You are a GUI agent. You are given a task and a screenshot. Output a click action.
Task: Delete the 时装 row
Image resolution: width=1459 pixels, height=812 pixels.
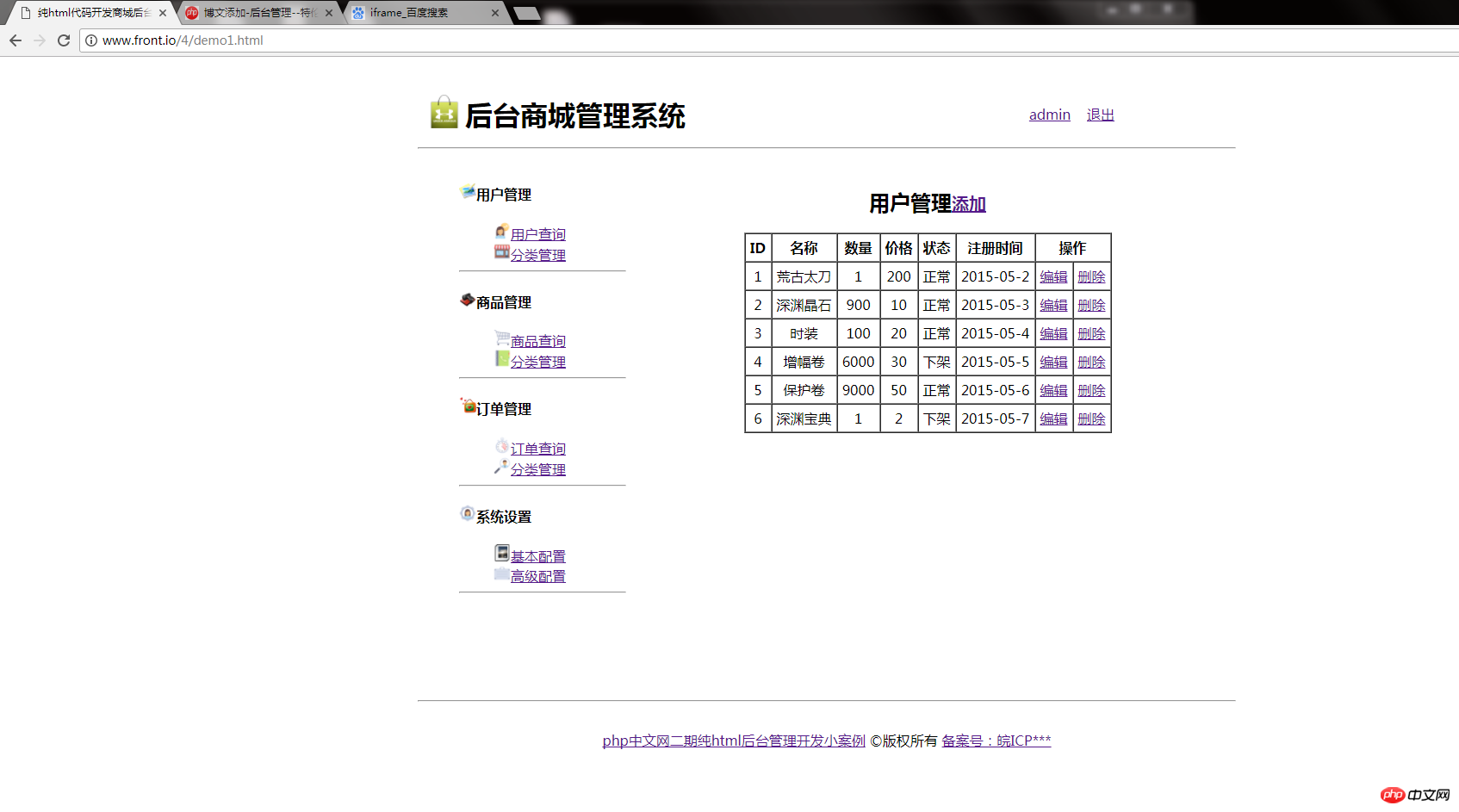(x=1091, y=333)
